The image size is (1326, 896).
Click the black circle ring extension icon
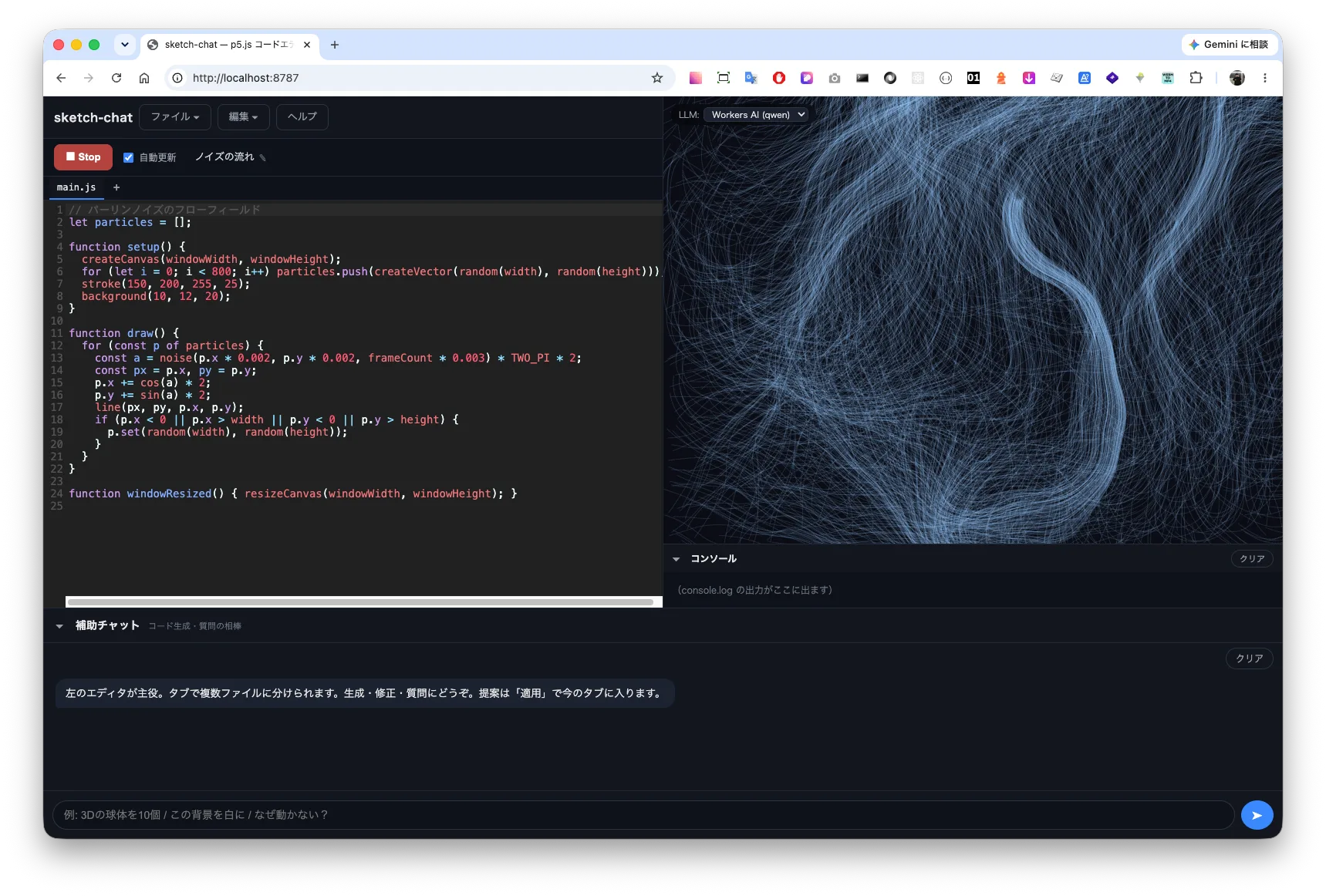coord(890,78)
